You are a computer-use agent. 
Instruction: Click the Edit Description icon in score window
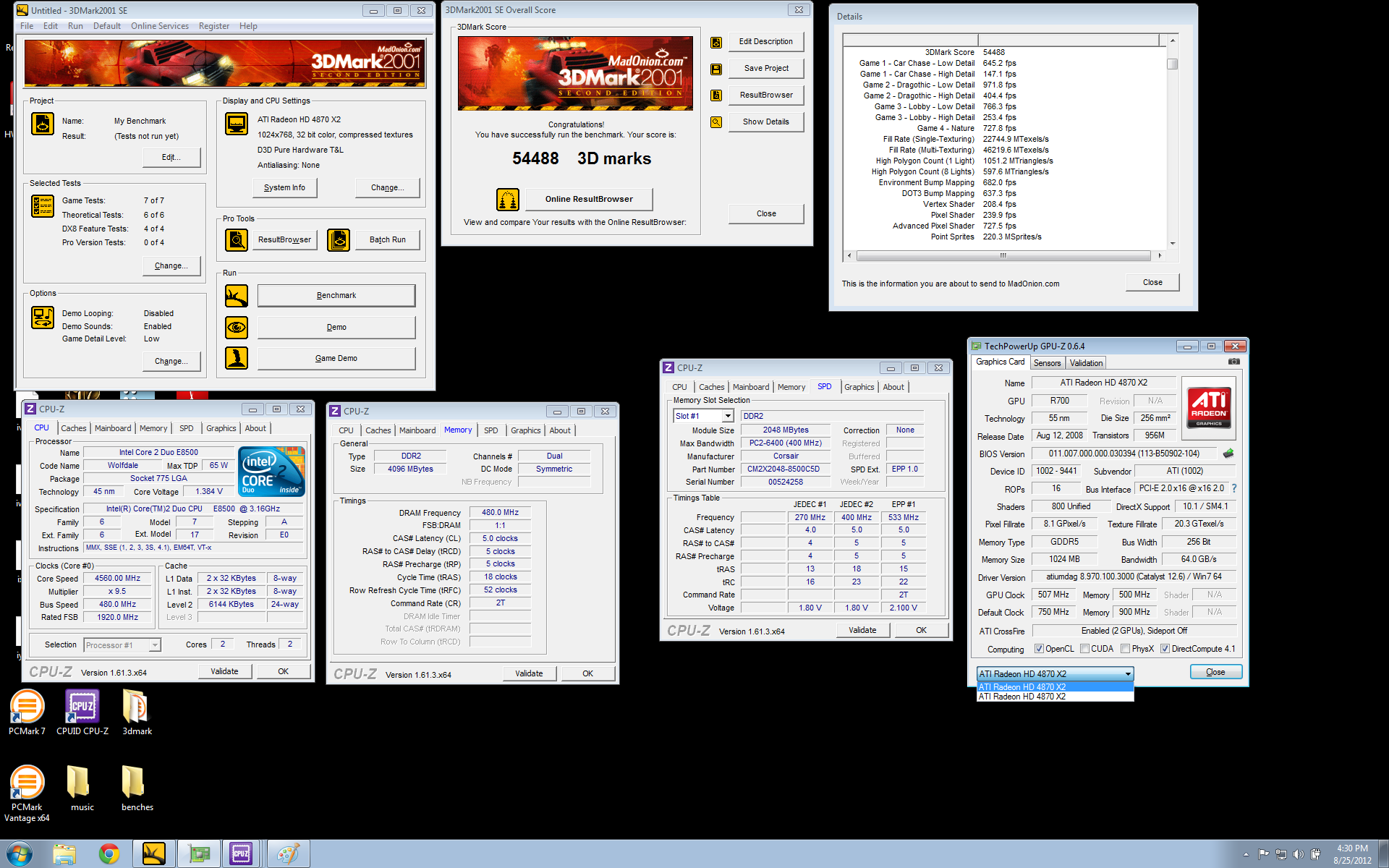[x=716, y=43]
